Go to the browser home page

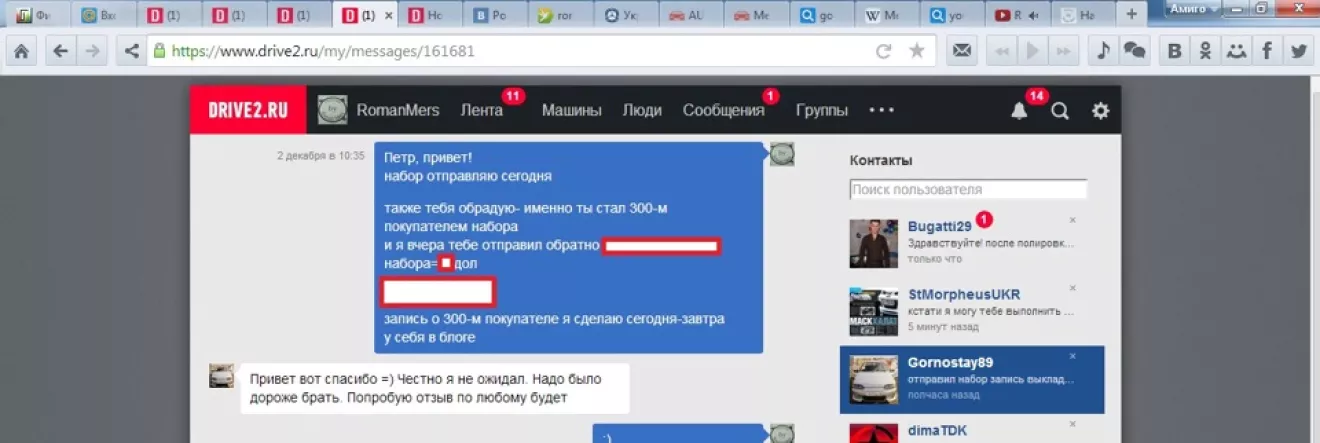pos(20,50)
